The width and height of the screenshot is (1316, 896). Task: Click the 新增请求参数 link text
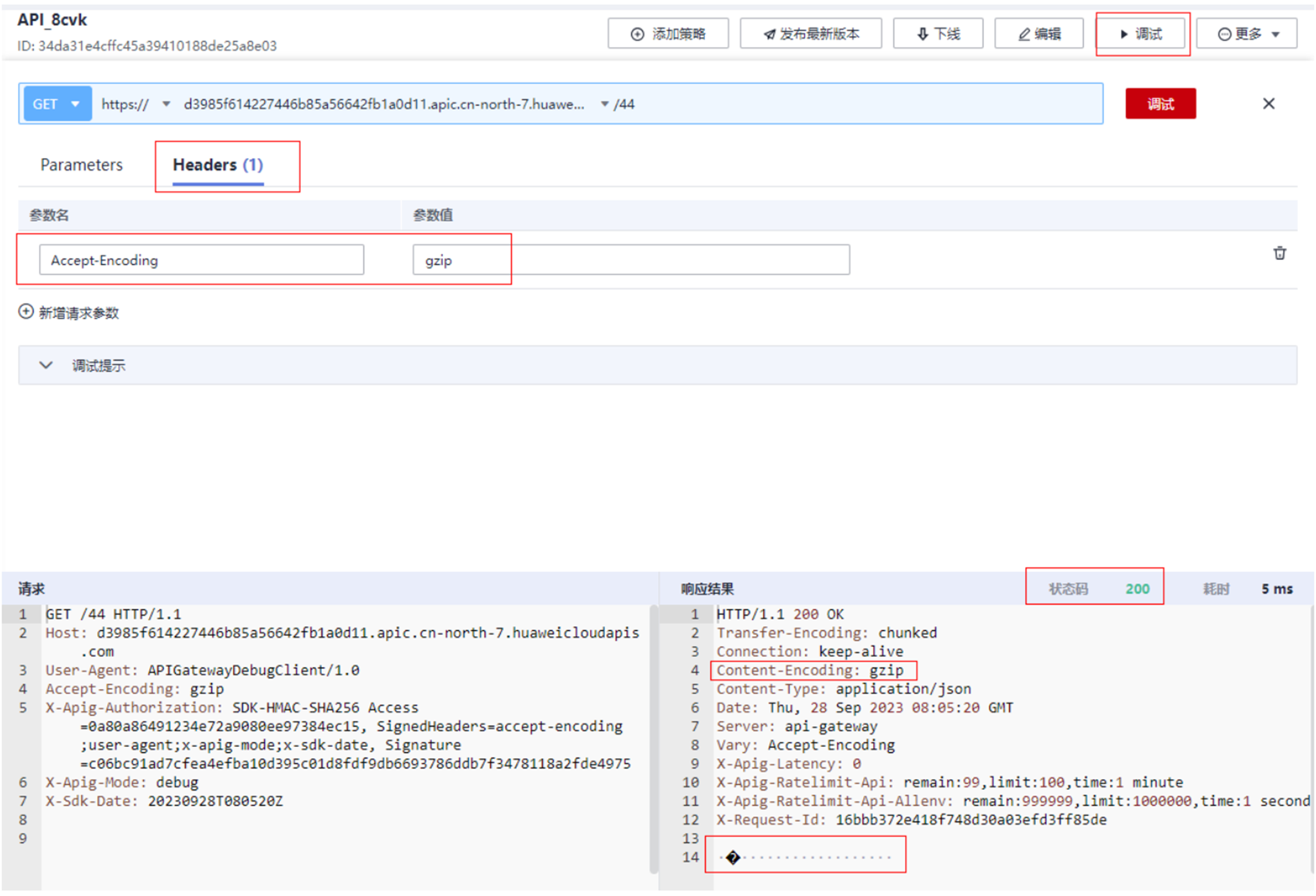click(79, 313)
